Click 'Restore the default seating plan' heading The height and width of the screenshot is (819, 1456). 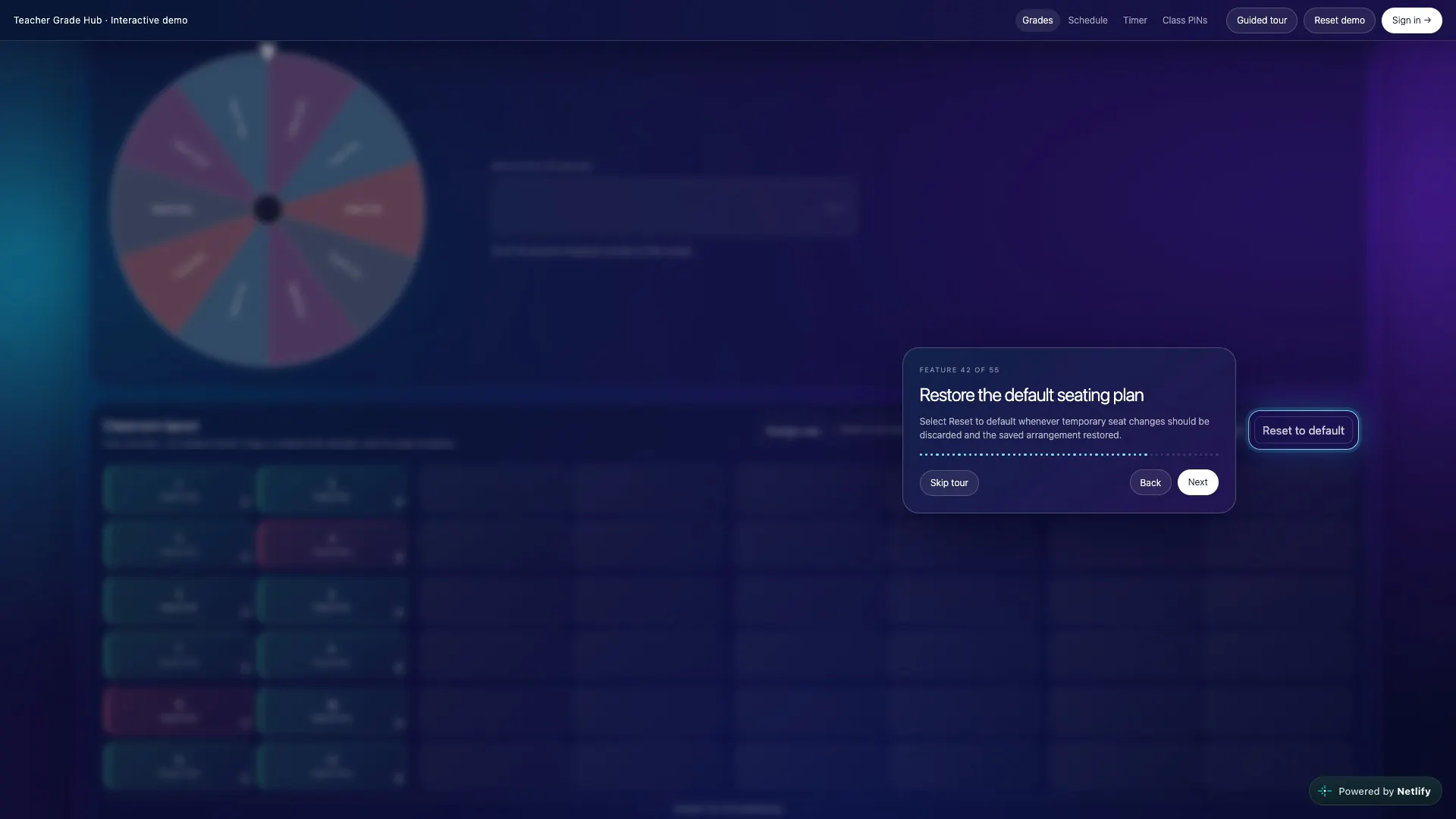click(1031, 395)
